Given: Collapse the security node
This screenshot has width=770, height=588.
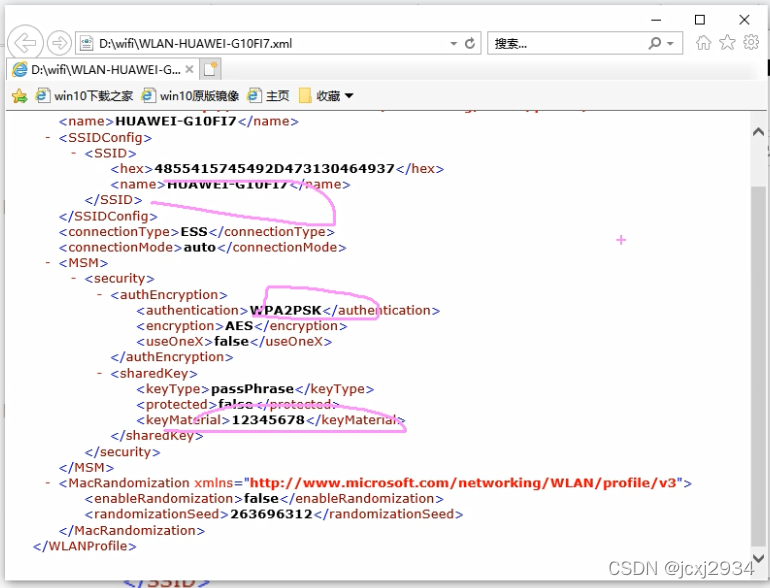Looking at the screenshot, I should [74, 279].
